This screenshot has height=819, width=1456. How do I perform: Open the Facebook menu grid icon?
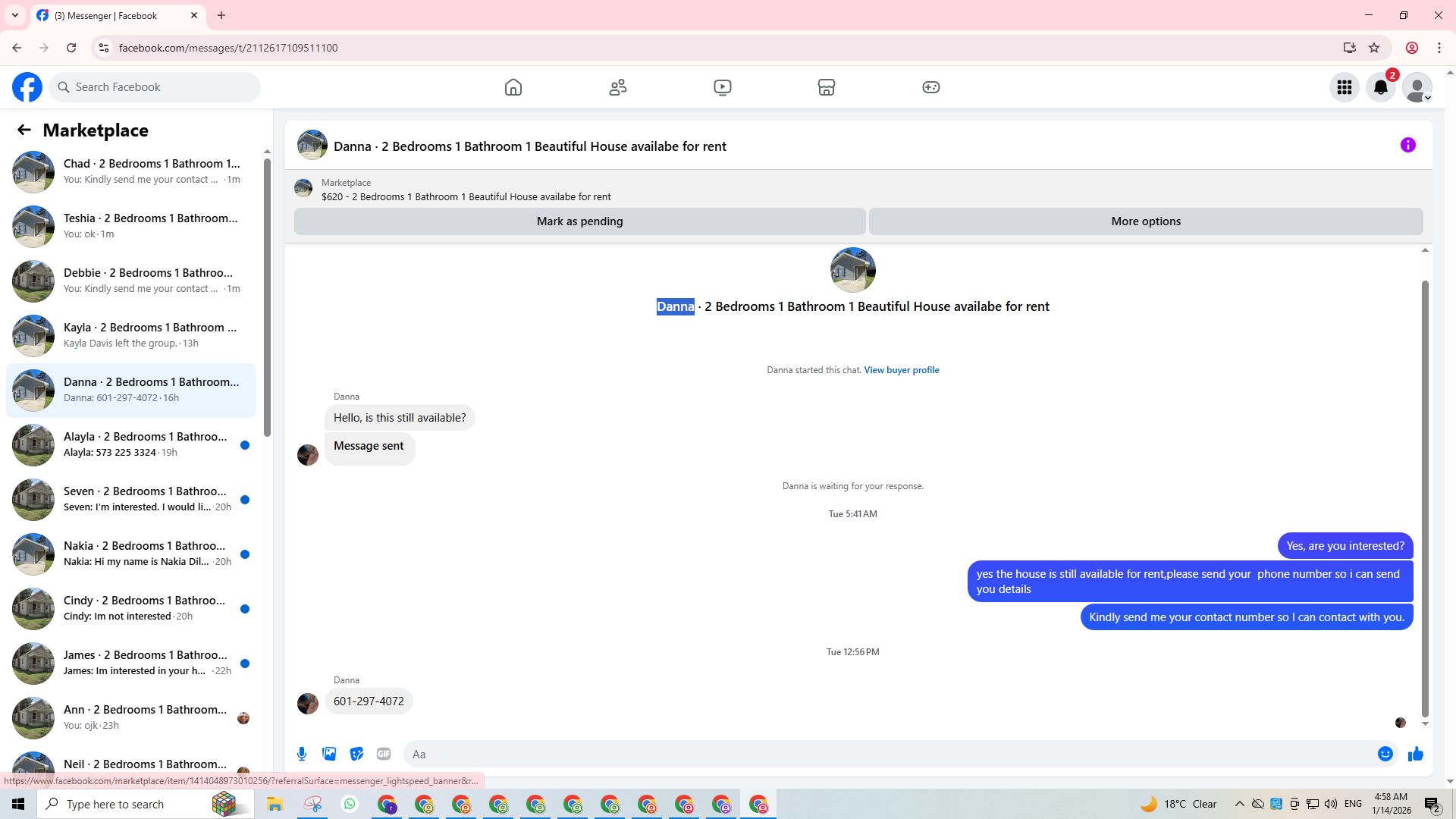(x=1345, y=87)
